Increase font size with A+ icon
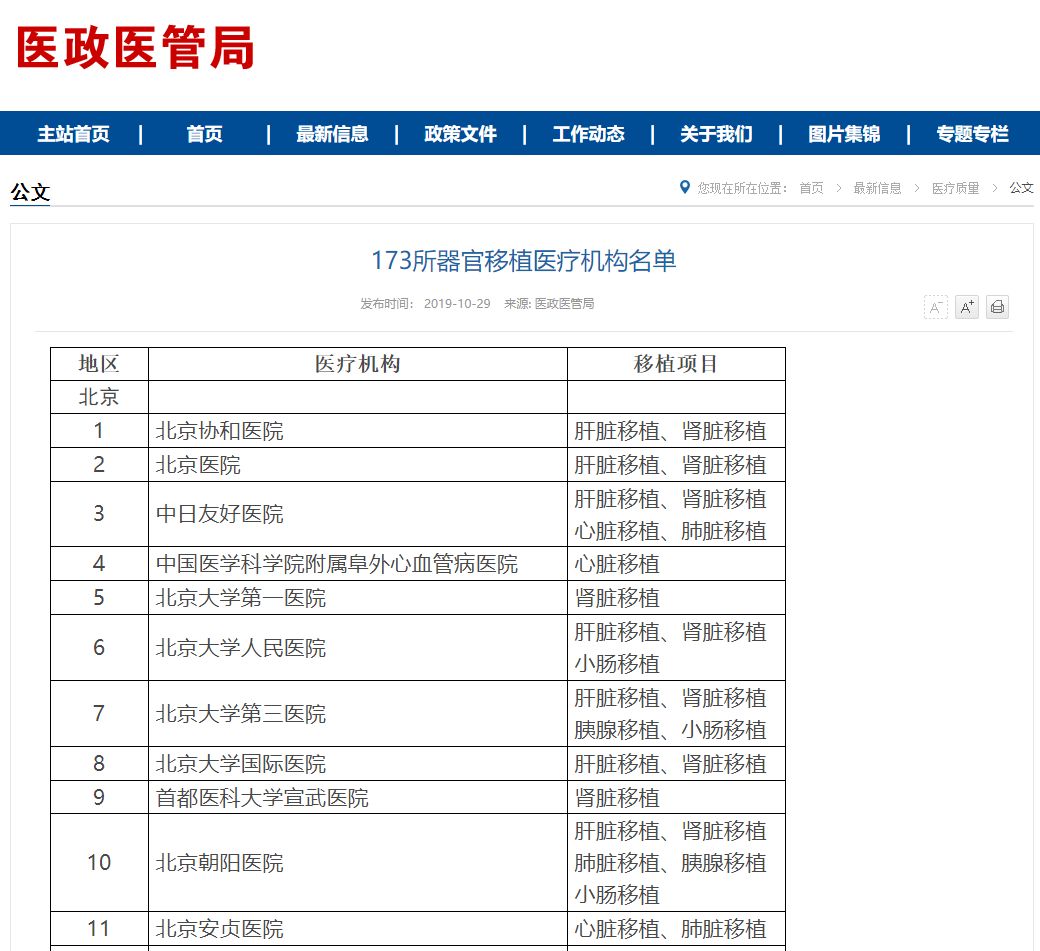Viewport: 1040px width, 951px height. pos(967,307)
